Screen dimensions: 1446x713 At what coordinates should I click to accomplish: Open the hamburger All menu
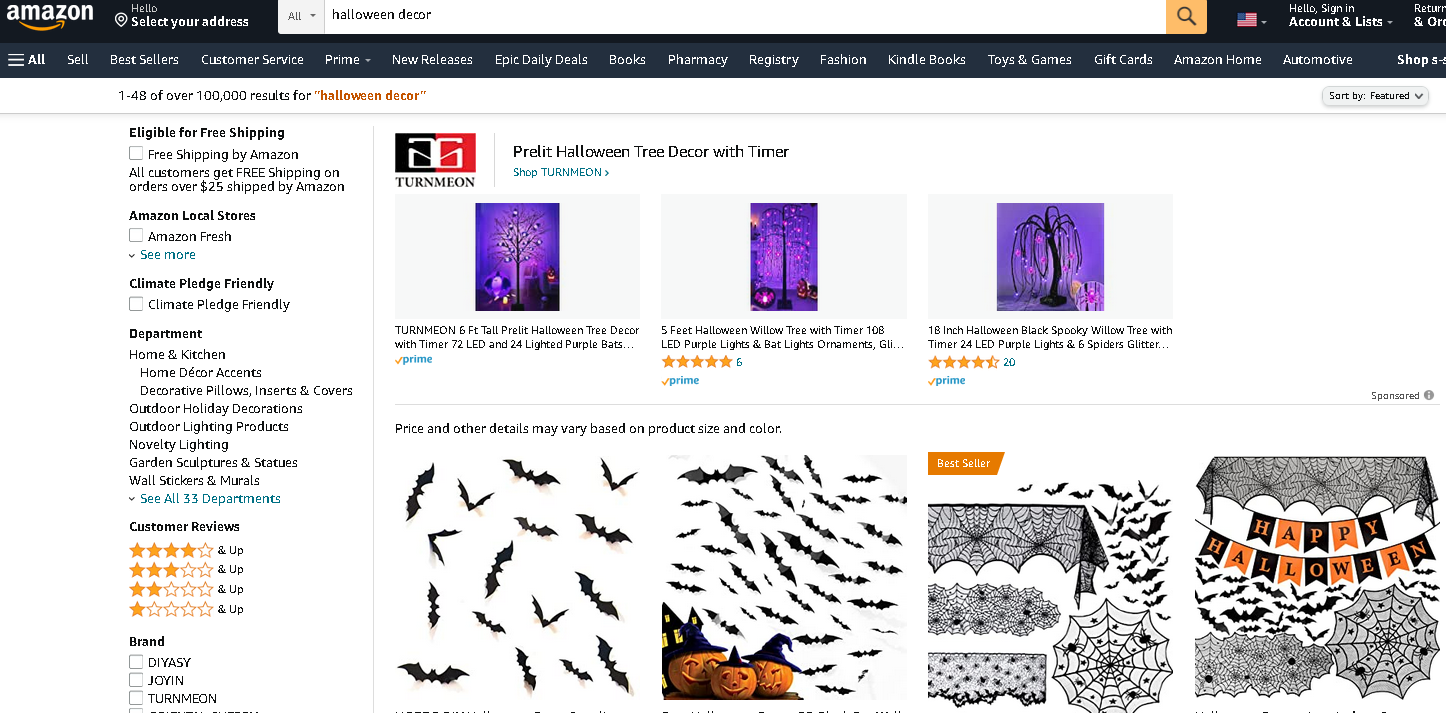click(x=27, y=60)
